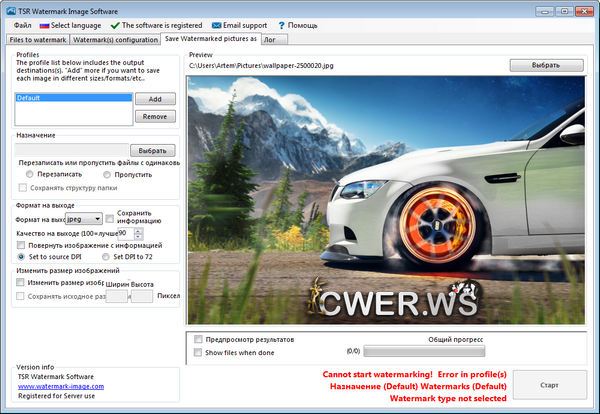Choose the Перезаписать radio option
The height and width of the screenshot is (414, 600).
click(29, 174)
